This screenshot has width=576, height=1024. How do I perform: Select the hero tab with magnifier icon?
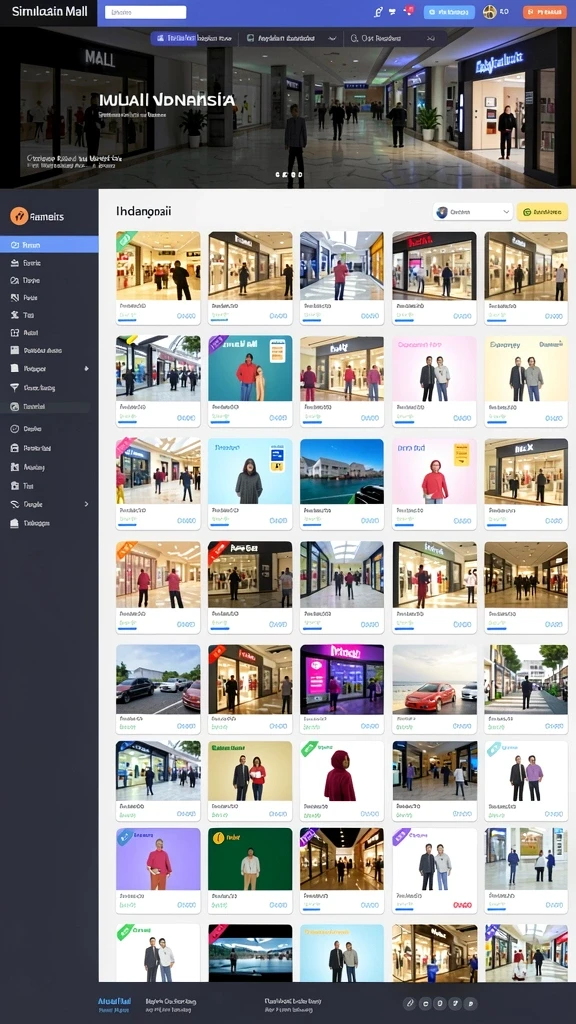click(x=376, y=39)
